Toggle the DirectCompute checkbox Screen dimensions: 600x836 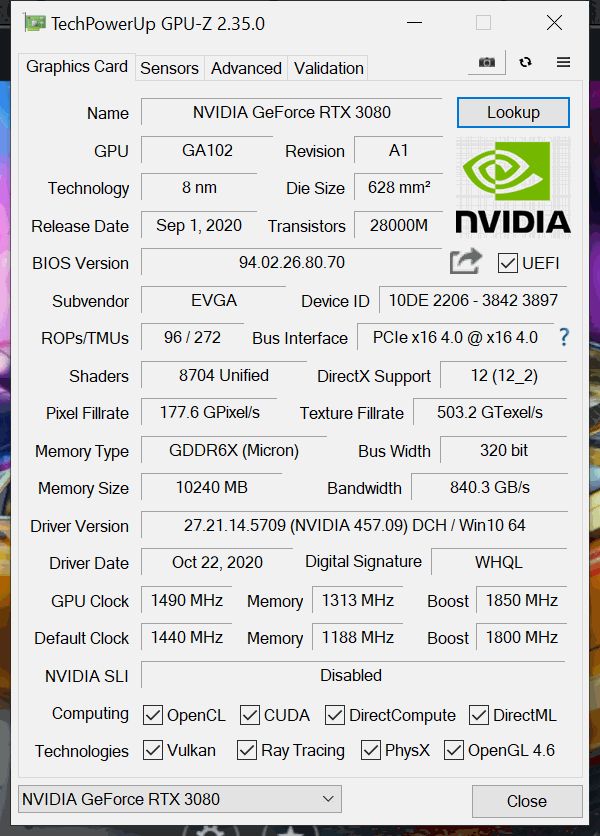pyautogui.click(x=335, y=715)
